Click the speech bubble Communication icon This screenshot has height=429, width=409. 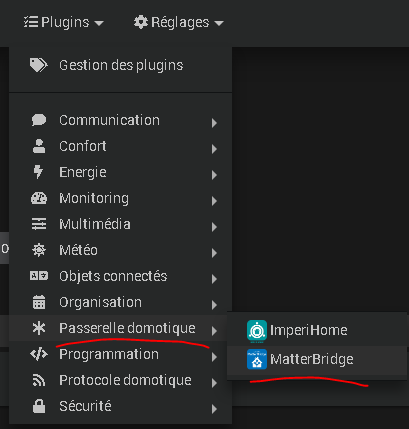pos(39,120)
